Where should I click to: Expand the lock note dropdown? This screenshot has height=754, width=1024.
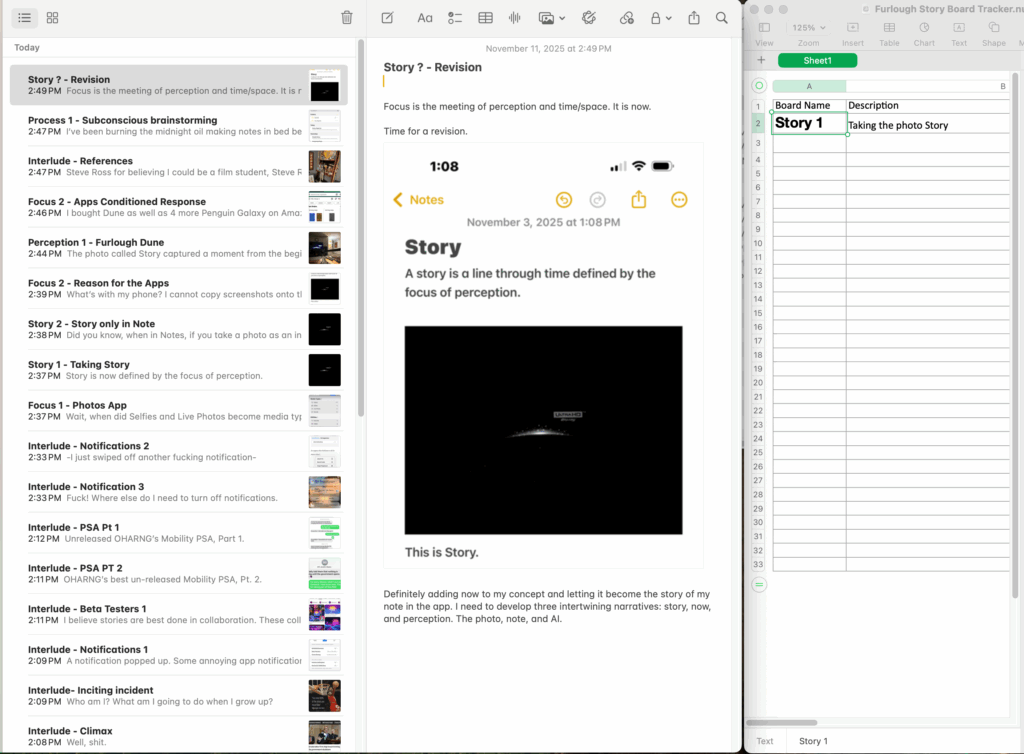[x=660, y=18]
